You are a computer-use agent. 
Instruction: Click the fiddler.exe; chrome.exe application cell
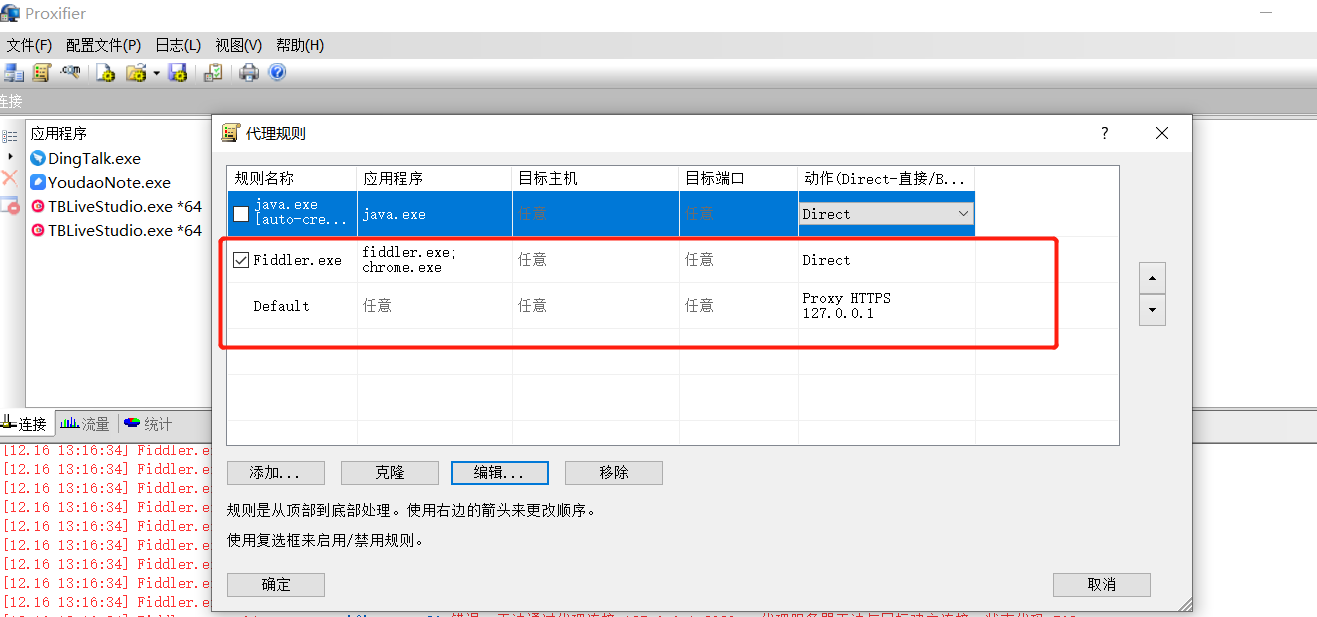click(435, 260)
